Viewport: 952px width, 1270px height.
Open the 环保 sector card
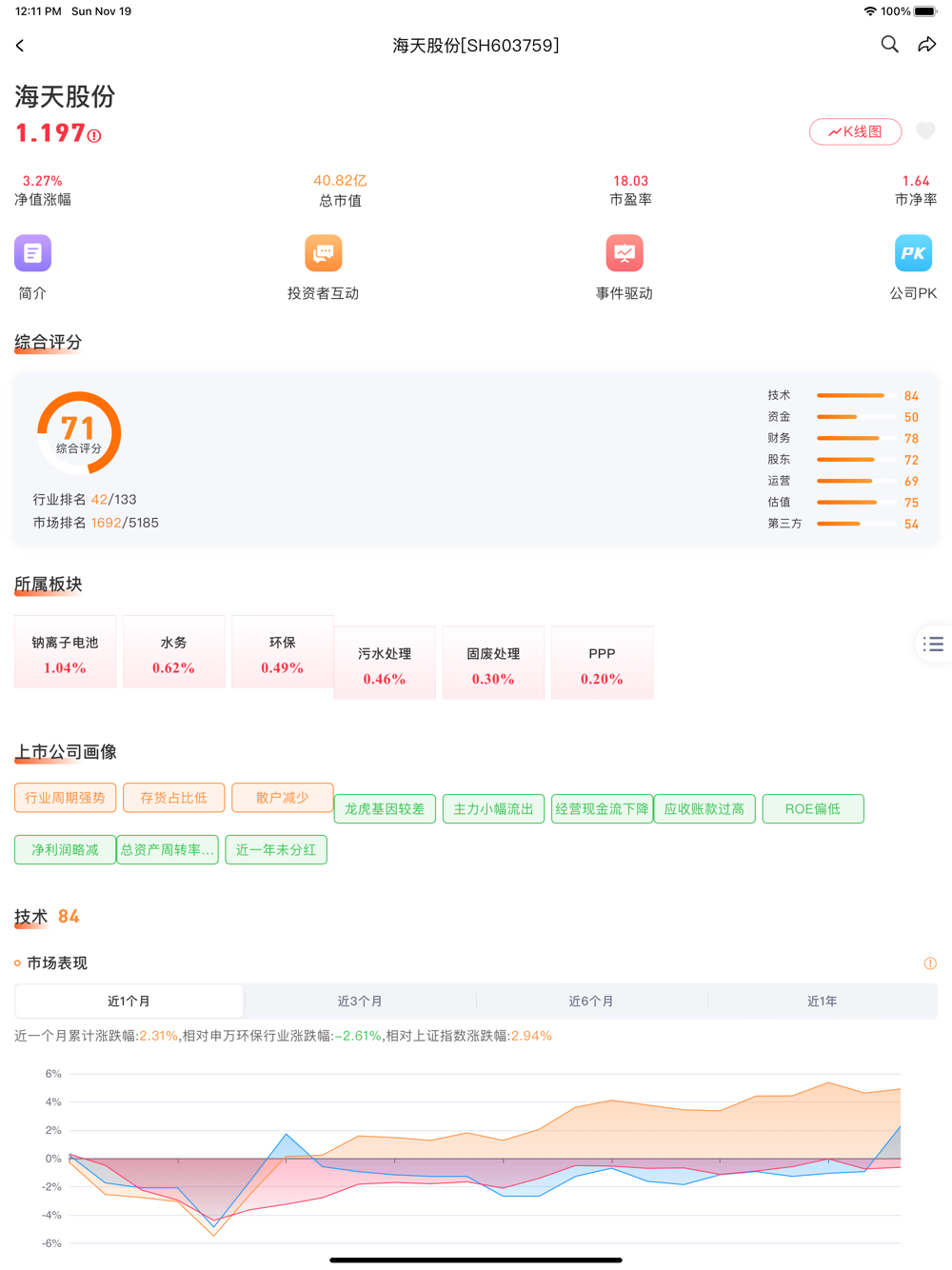point(283,652)
